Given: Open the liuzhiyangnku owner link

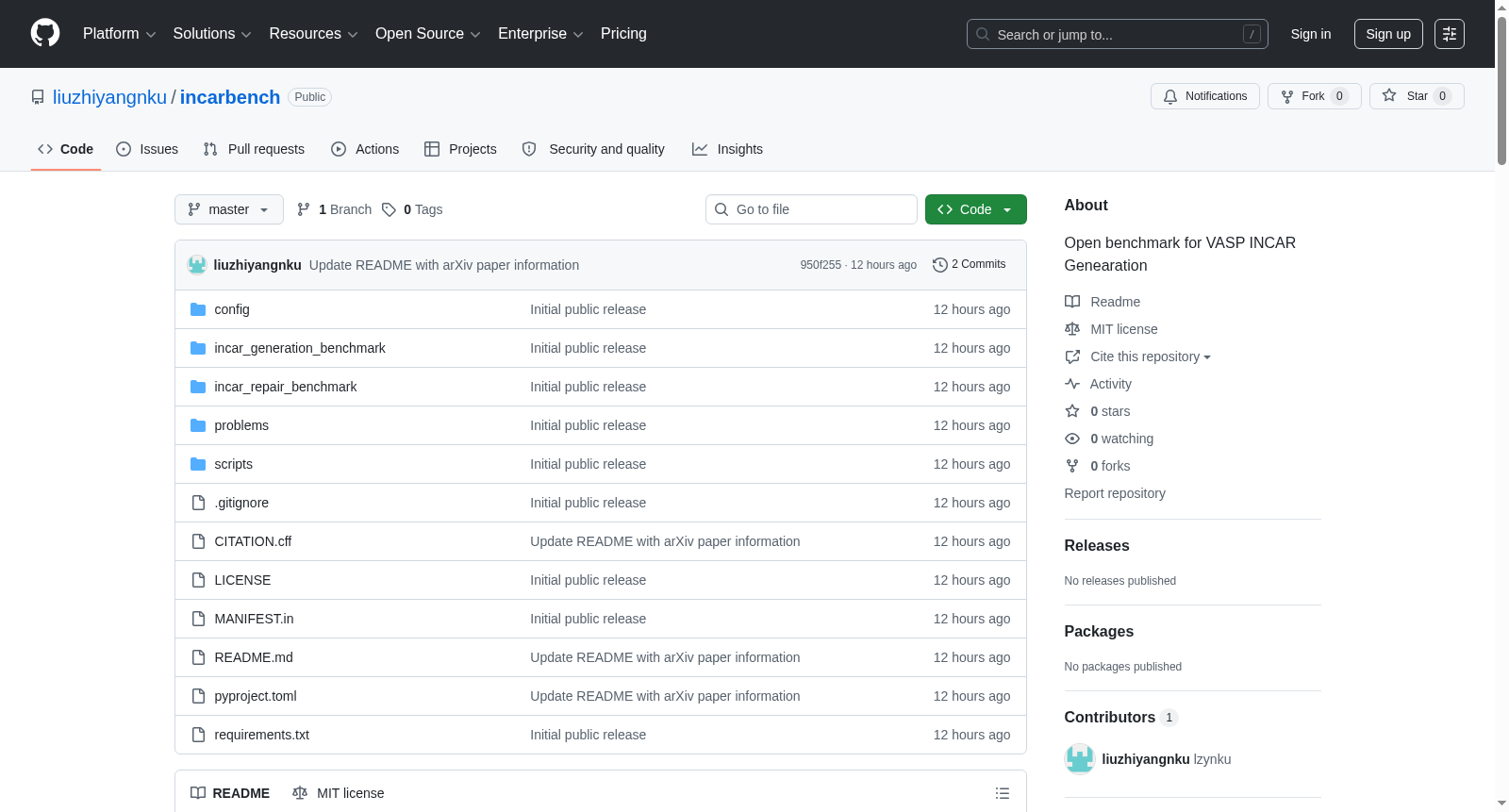Looking at the screenshot, I should [x=109, y=97].
